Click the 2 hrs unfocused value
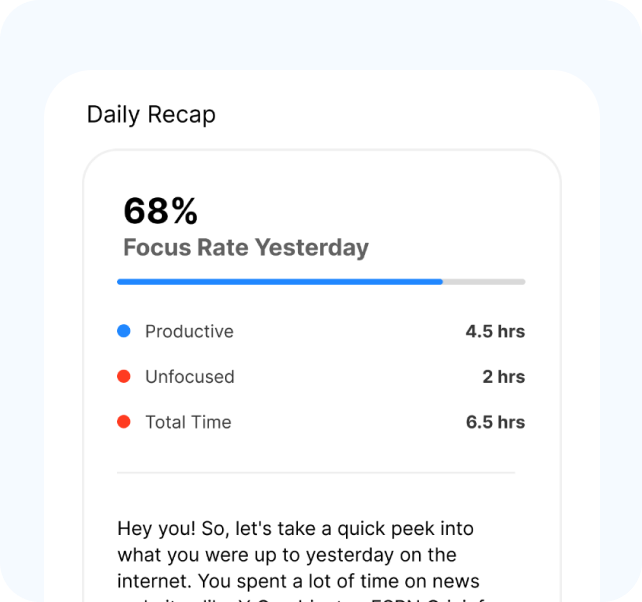This screenshot has height=602, width=642. pos(503,377)
